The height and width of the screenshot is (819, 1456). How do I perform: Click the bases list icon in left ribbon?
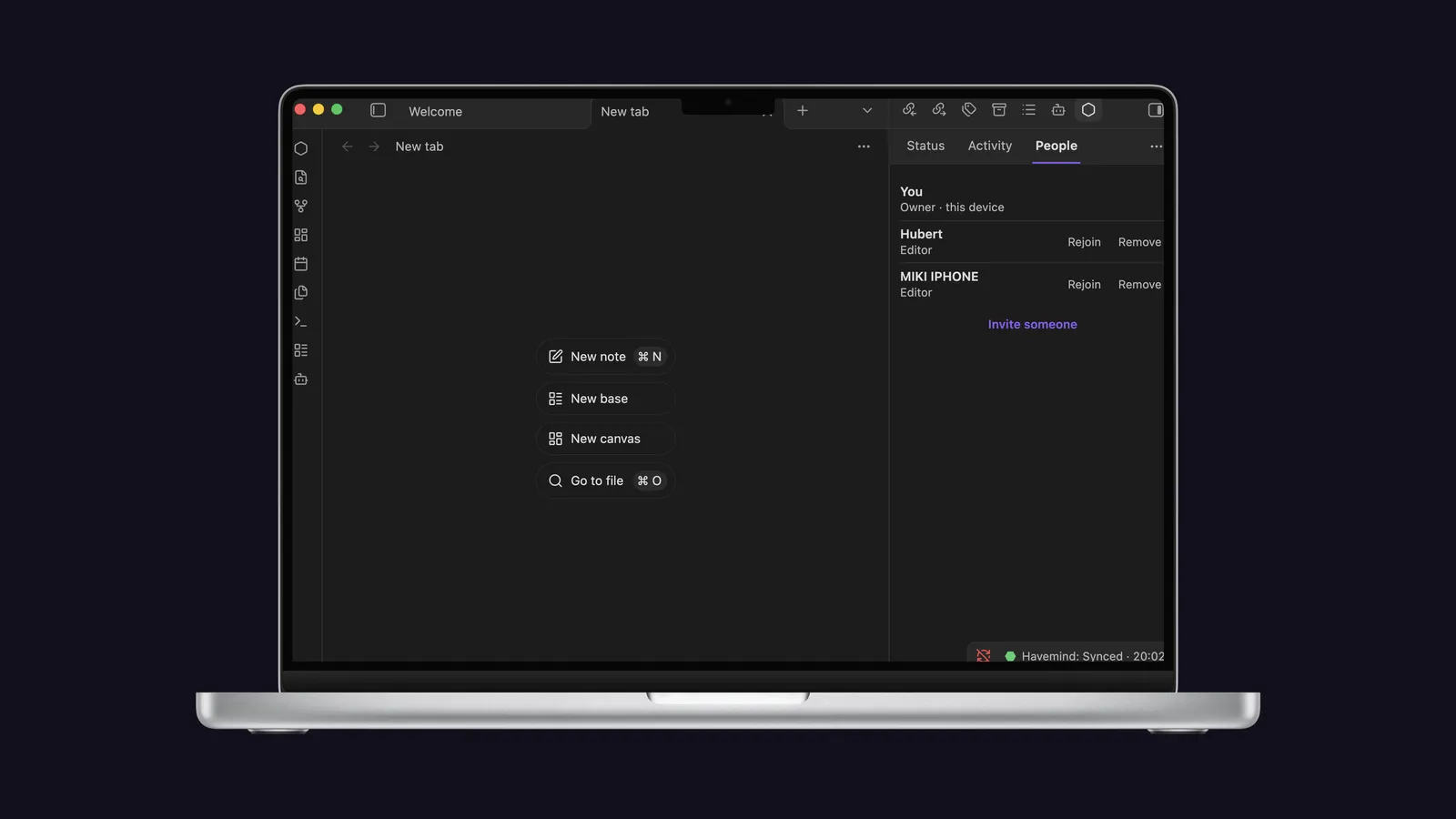click(301, 350)
